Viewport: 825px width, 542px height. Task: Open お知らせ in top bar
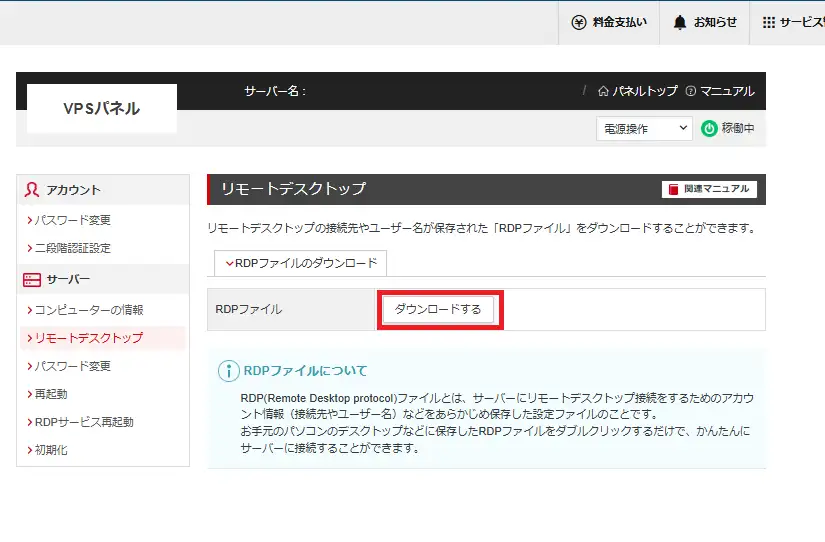click(705, 22)
